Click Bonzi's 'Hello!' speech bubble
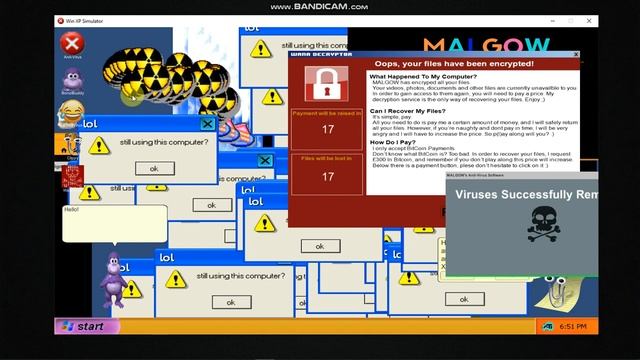 [115, 224]
